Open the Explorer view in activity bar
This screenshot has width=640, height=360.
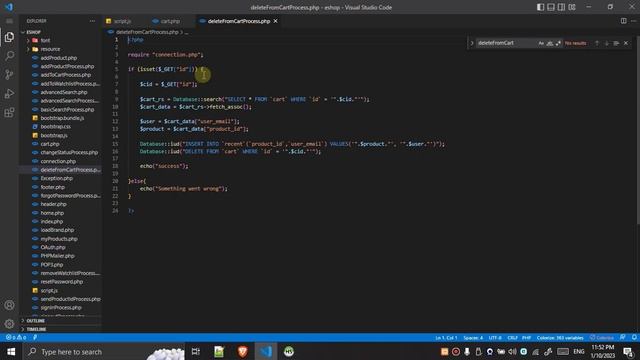tap(9, 37)
